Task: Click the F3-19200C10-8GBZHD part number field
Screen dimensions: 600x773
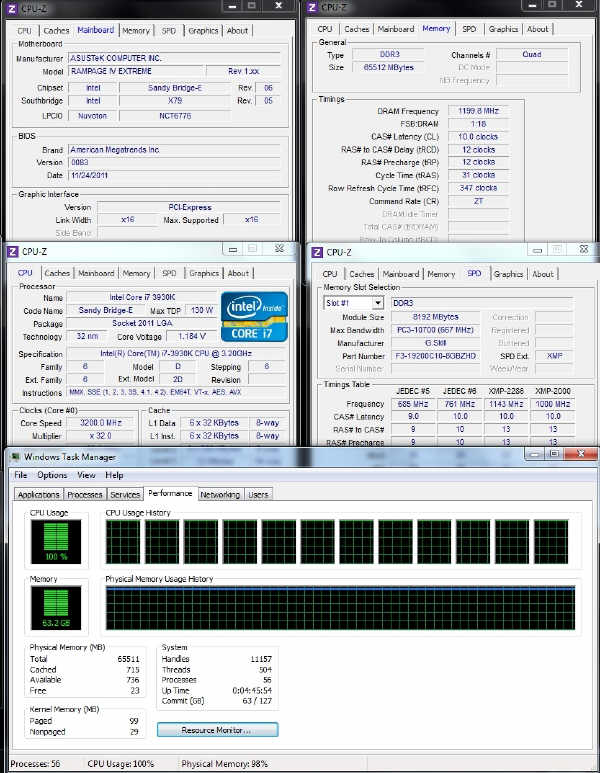Action: pos(435,355)
